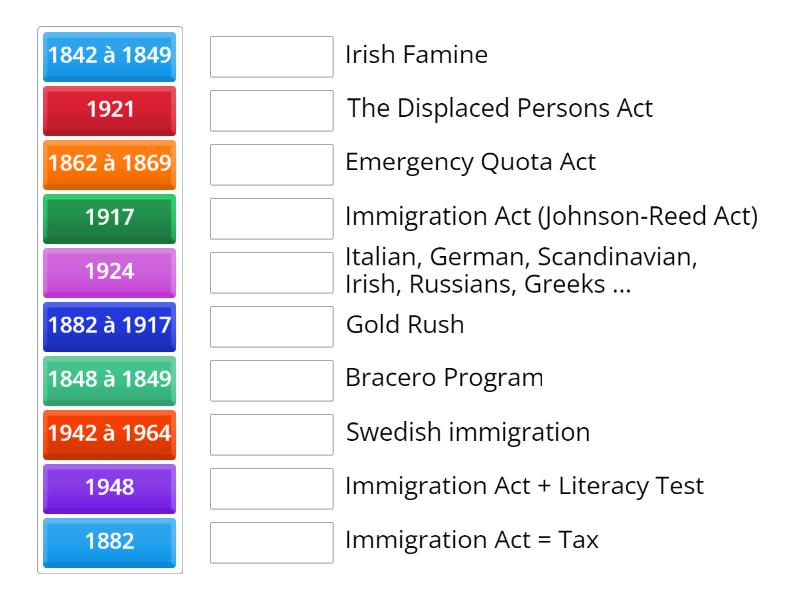Click the orange-red '1942 à 1964' tile
Viewport: 800px width, 600px height.
click(x=110, y=434)
